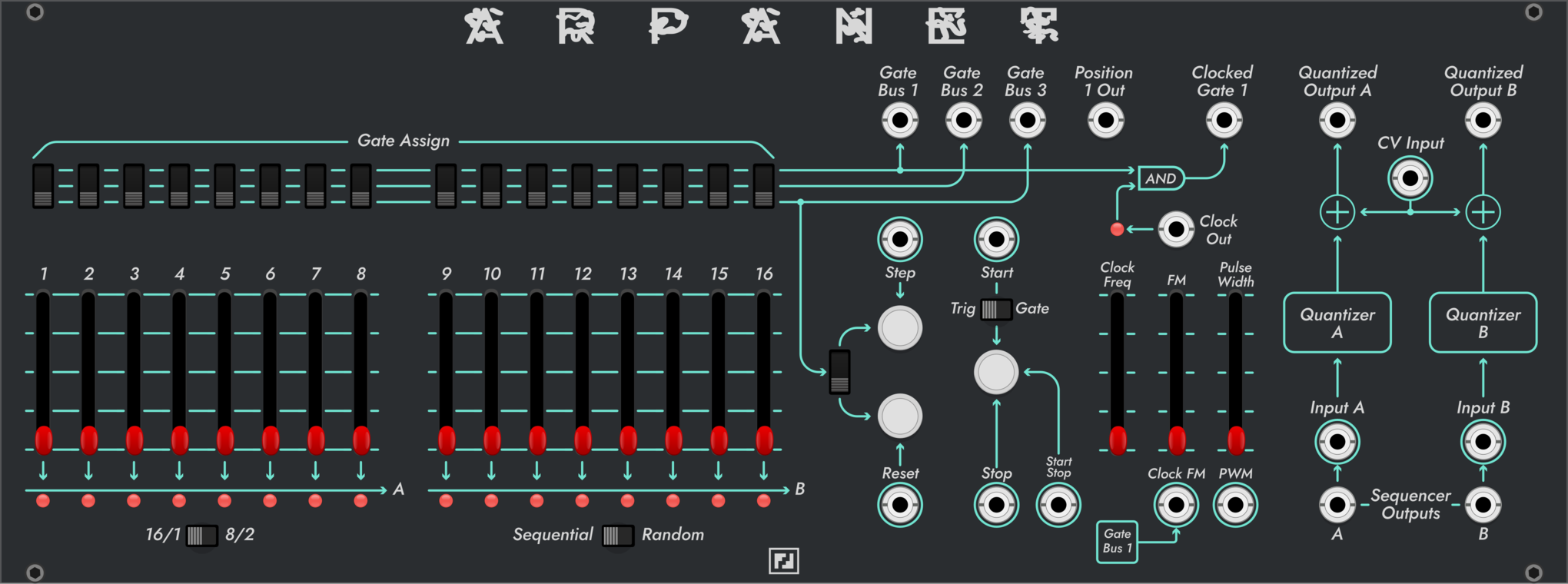Screen dimensions: 1568x584
Task: Click the step 16 indicator LED
Action: (x=763, y=501)
